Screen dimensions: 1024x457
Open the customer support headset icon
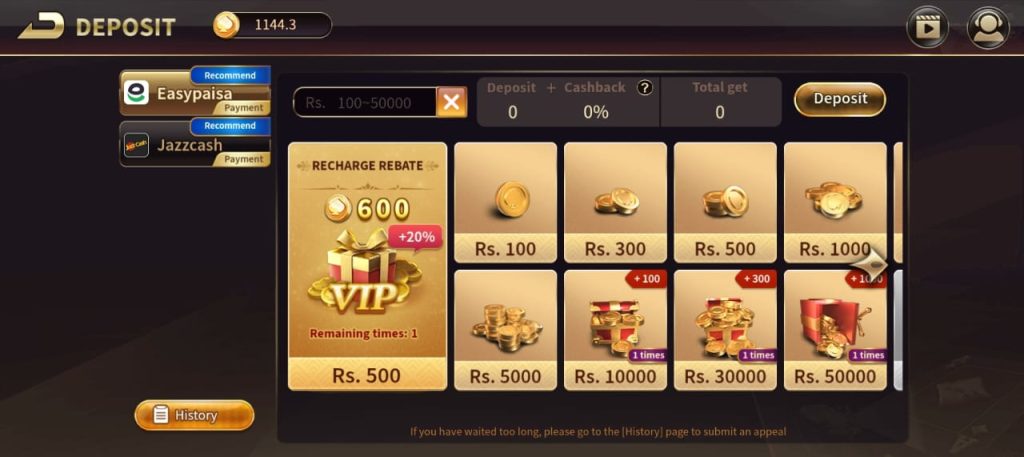click(988, 27)
